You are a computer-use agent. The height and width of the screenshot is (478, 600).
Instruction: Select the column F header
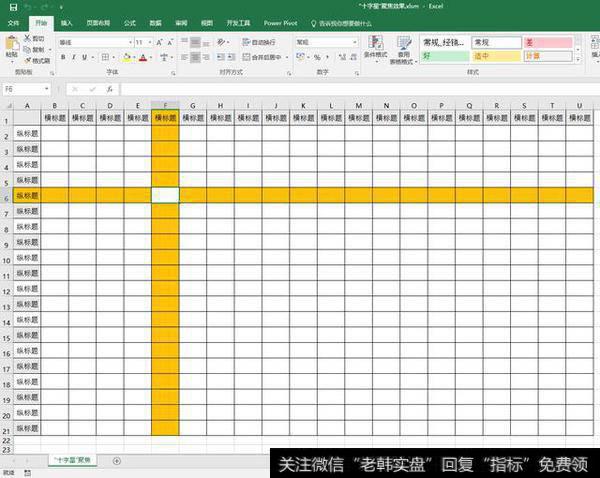[x=165, y=105]
